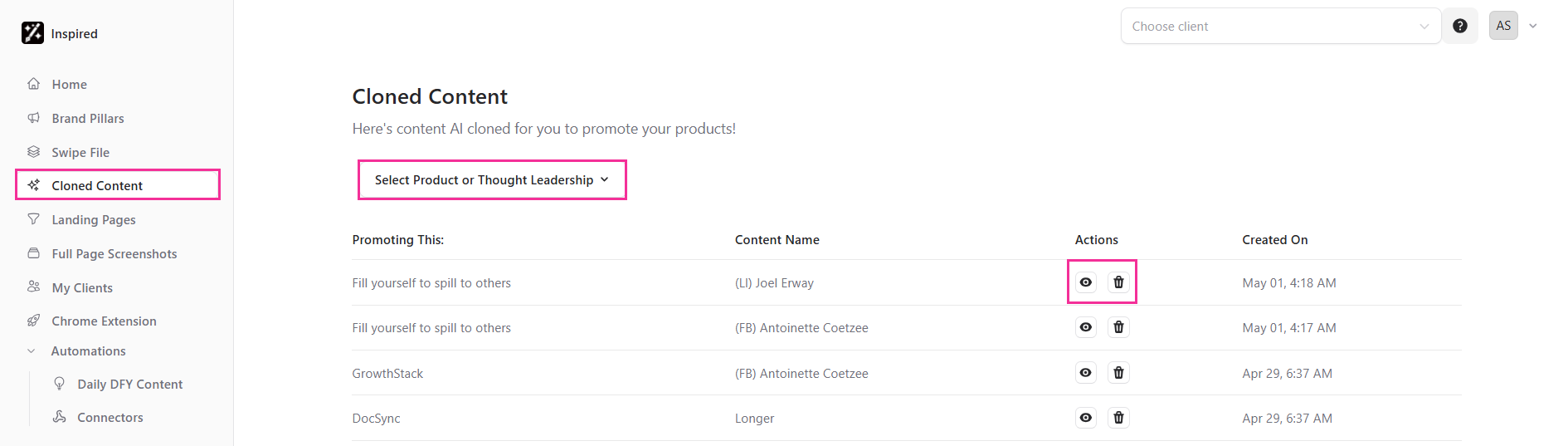View the DocSync Longer content

coord(1086,418)
